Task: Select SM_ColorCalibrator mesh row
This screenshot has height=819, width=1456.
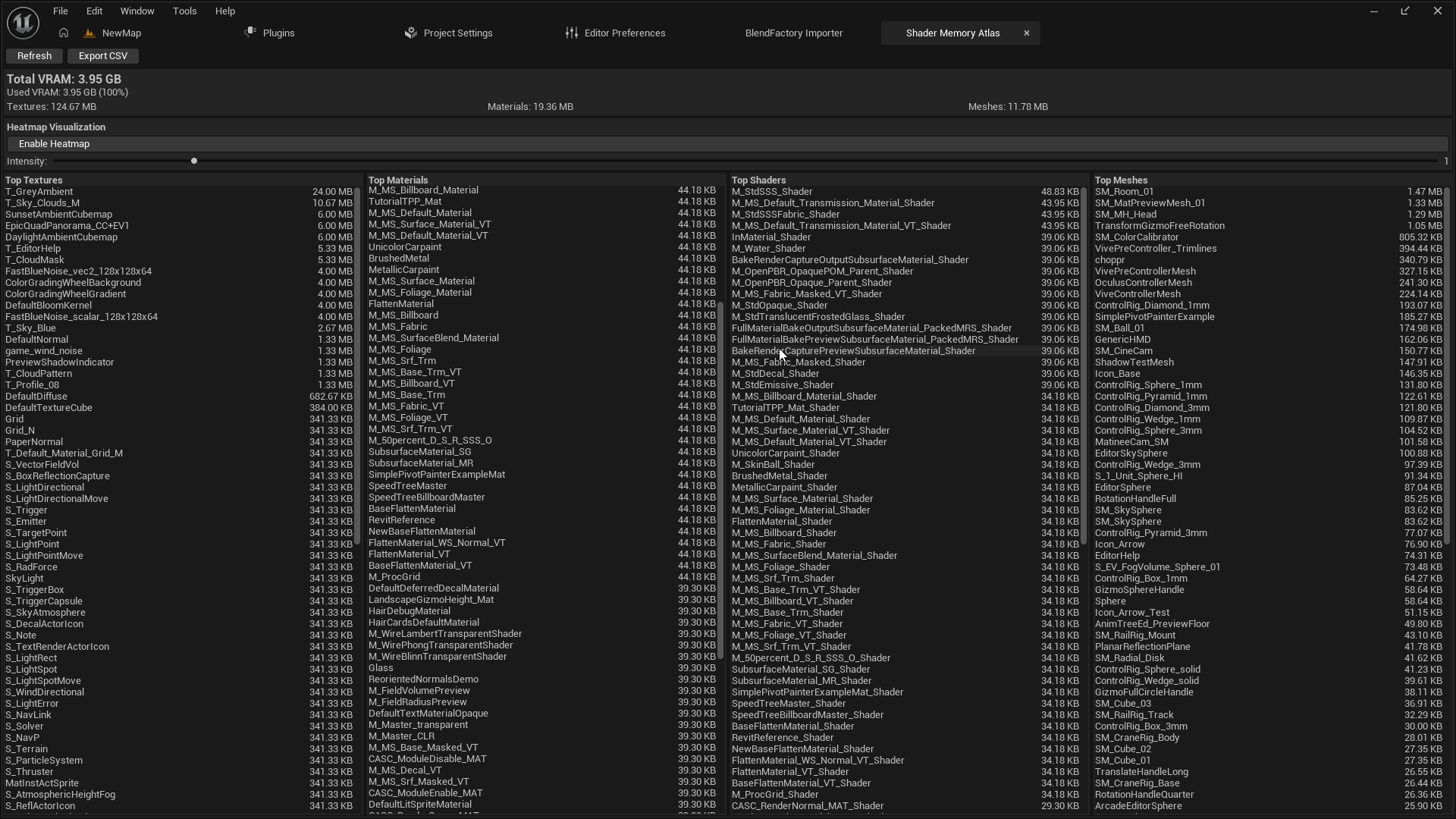Action: tap(1269, 237)
